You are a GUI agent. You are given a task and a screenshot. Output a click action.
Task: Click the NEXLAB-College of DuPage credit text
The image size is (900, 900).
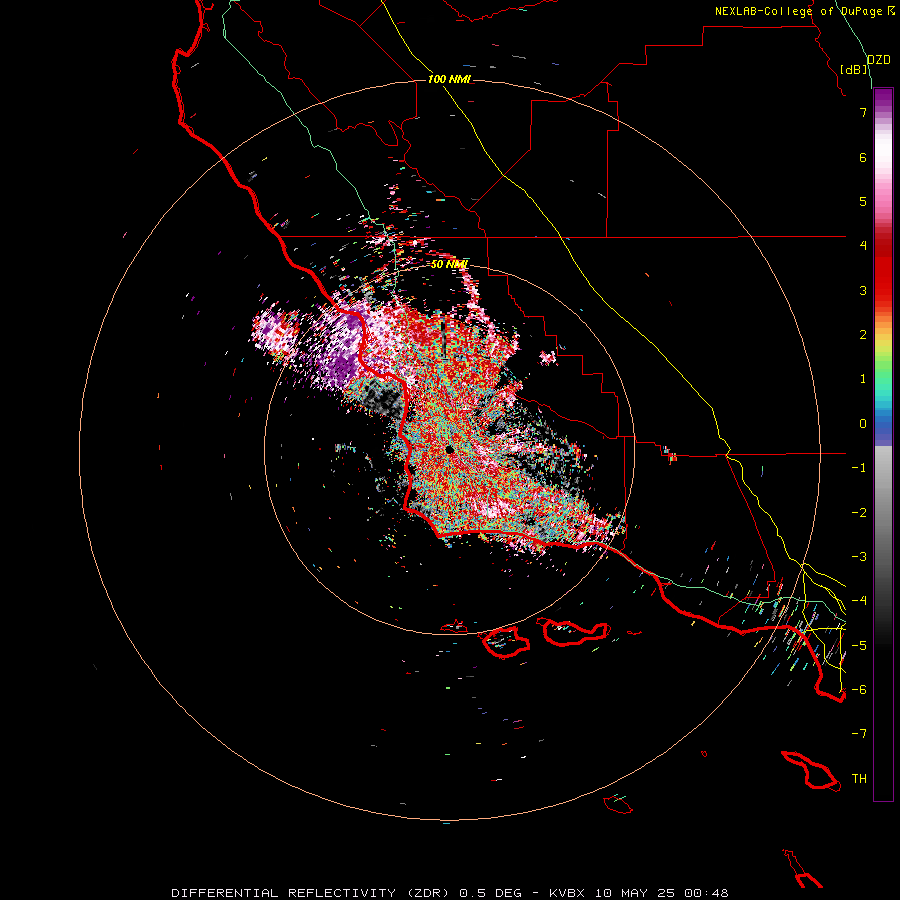[x=803, y=11]
